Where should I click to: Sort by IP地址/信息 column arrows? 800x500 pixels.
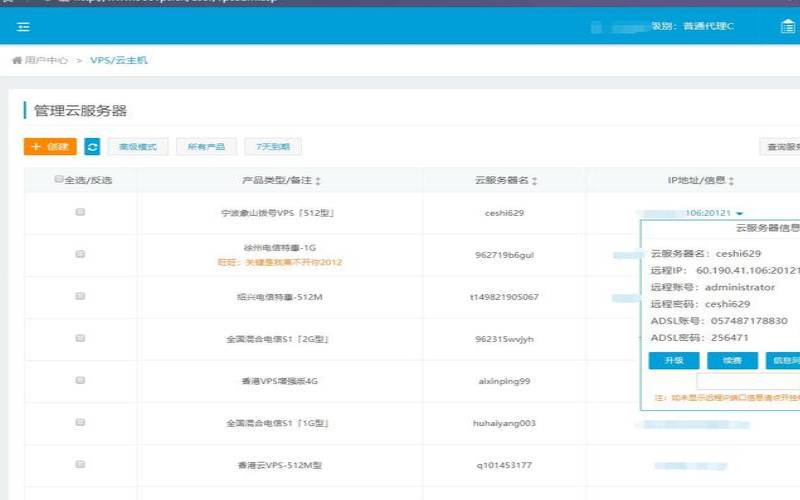coord(731,181)
